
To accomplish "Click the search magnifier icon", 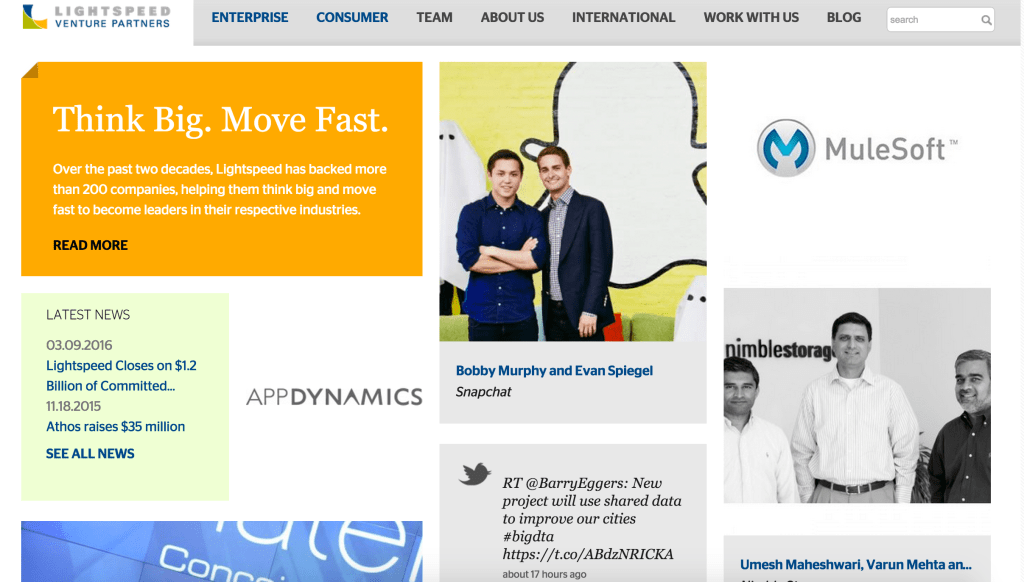I will (986, 20).
